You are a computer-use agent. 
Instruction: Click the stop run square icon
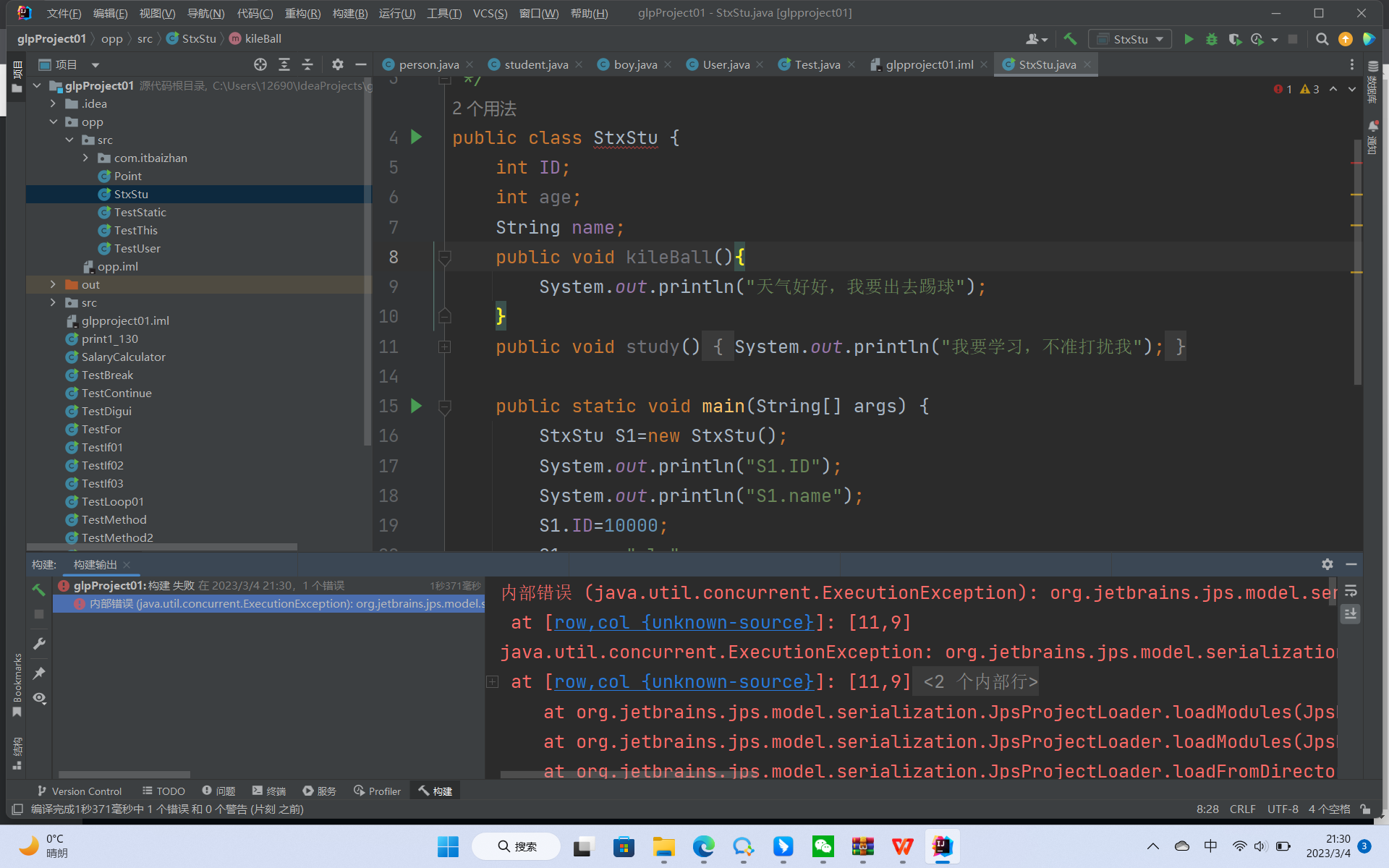(1293, 39)
